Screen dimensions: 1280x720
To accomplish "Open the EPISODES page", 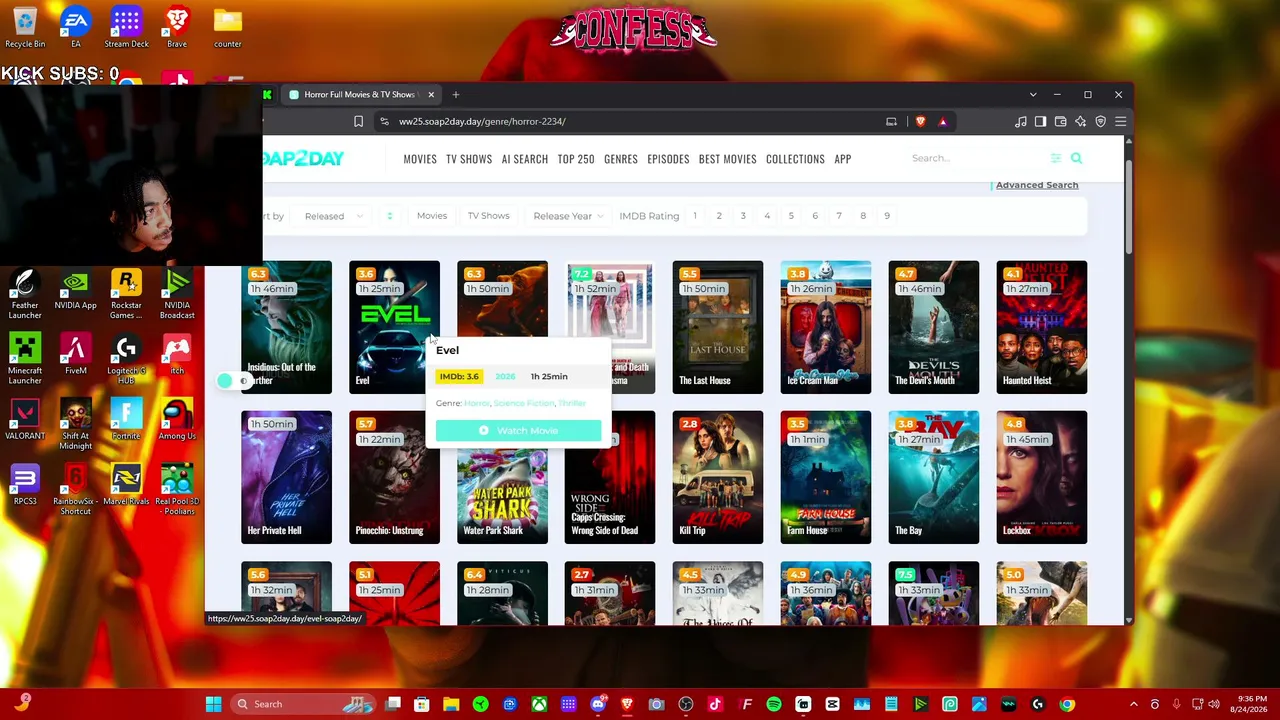I will (x=668, y=159).
